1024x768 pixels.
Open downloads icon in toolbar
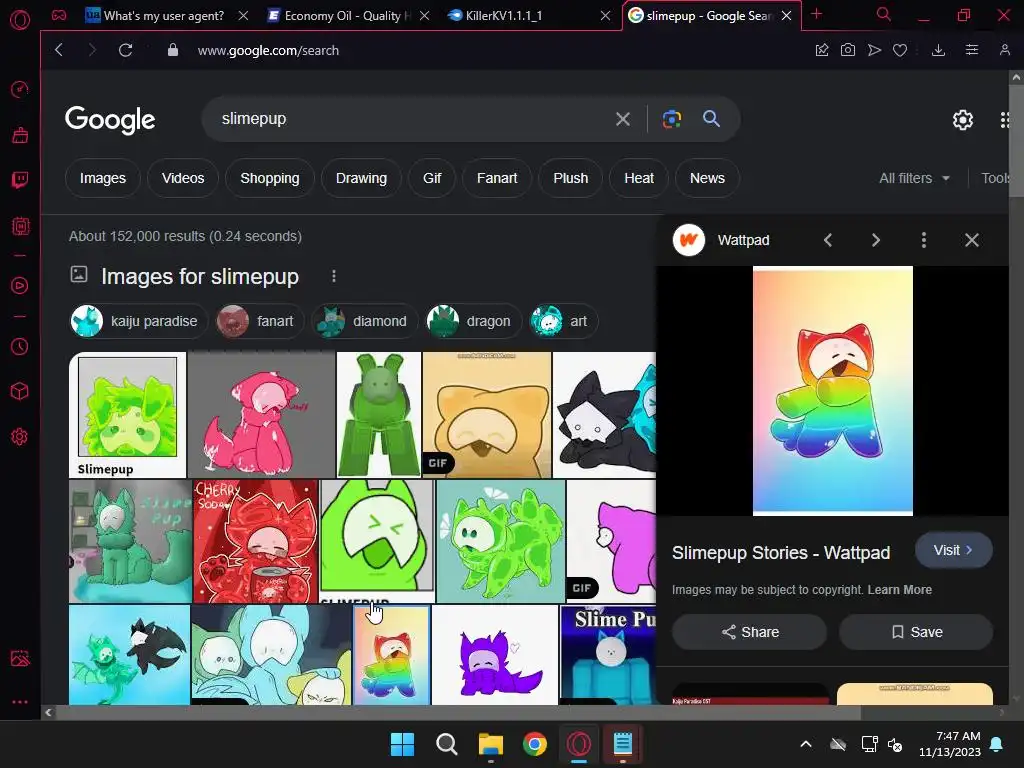938,50
